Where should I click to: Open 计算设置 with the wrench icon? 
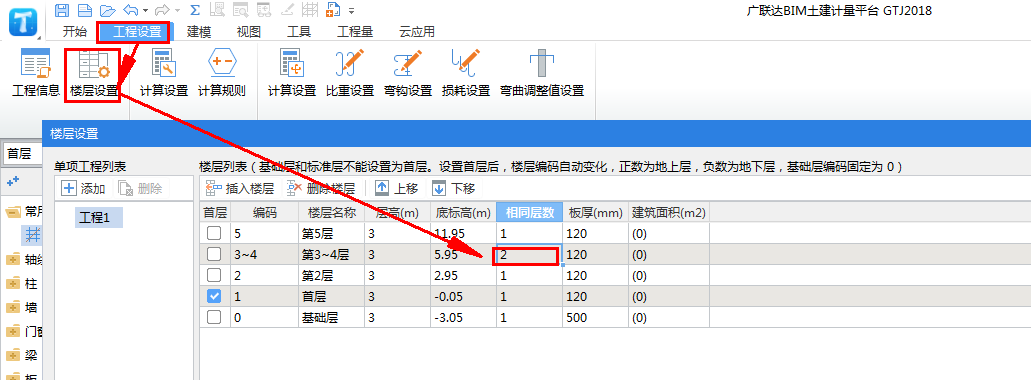tap(164, 74)
